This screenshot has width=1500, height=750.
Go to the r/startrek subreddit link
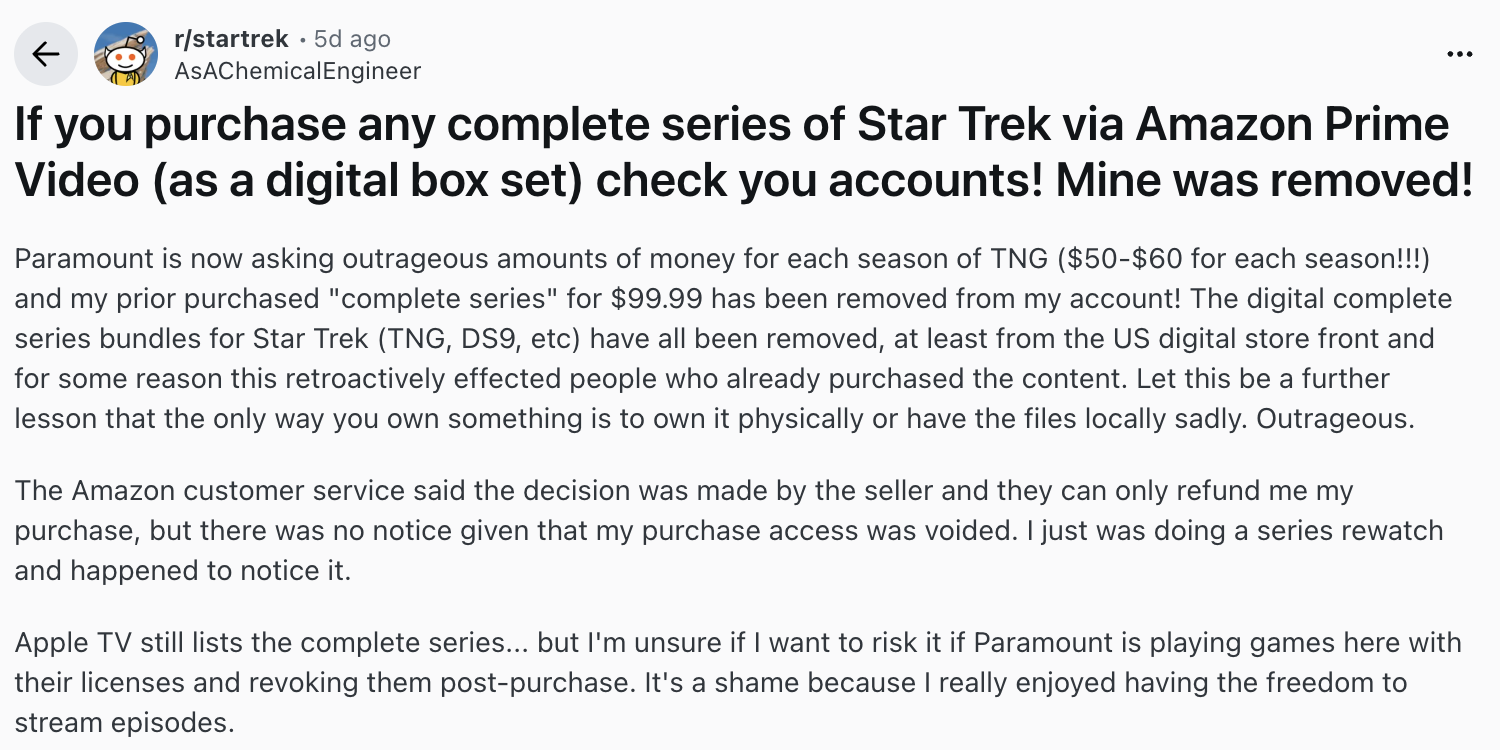pos(231,39)
